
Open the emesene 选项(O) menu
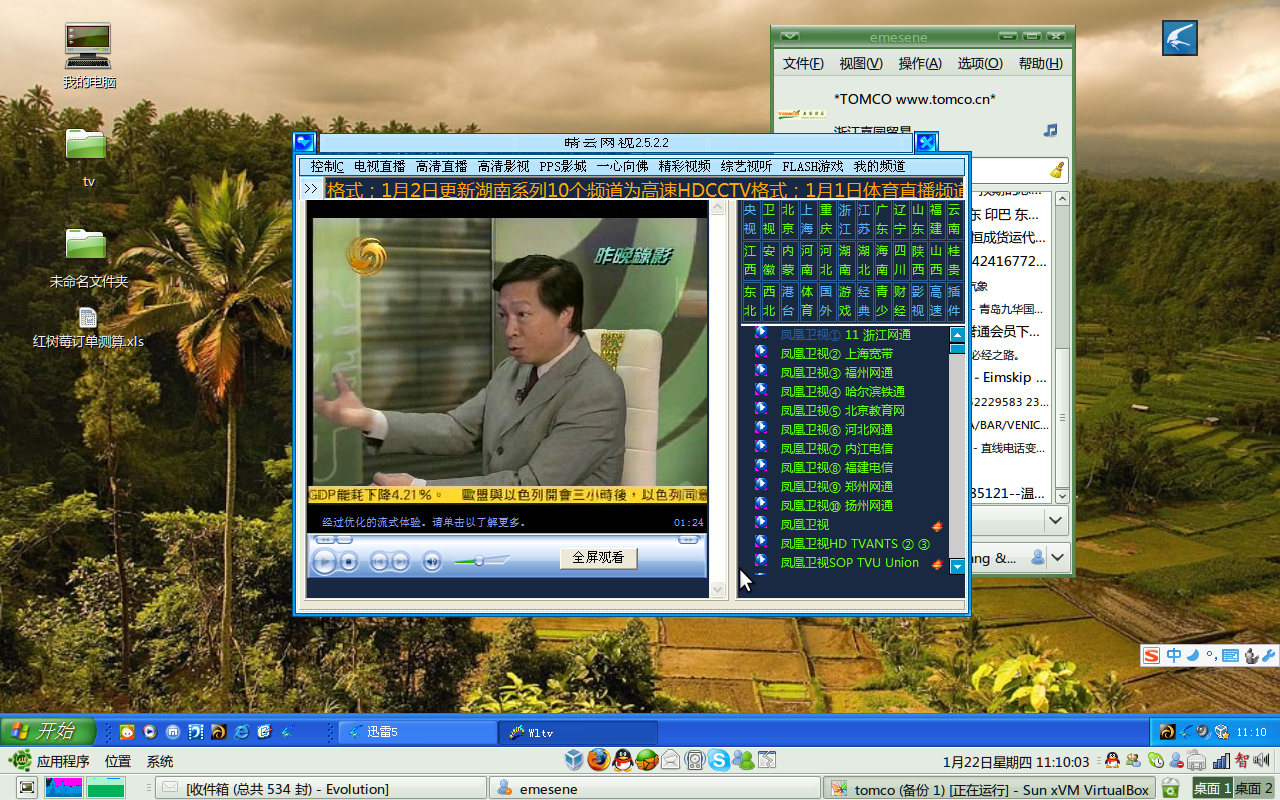[x=980, y=63]
